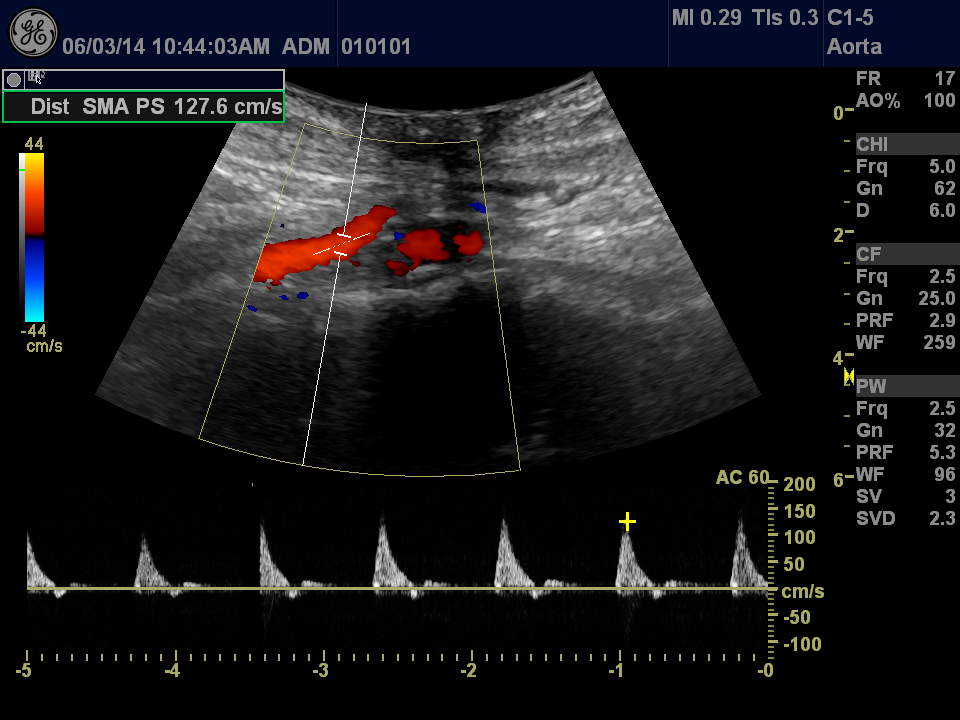Click the gray circle record indicator
Viewport: 960px width, 720px height.
pyautogui.click(x=14, y=79)
